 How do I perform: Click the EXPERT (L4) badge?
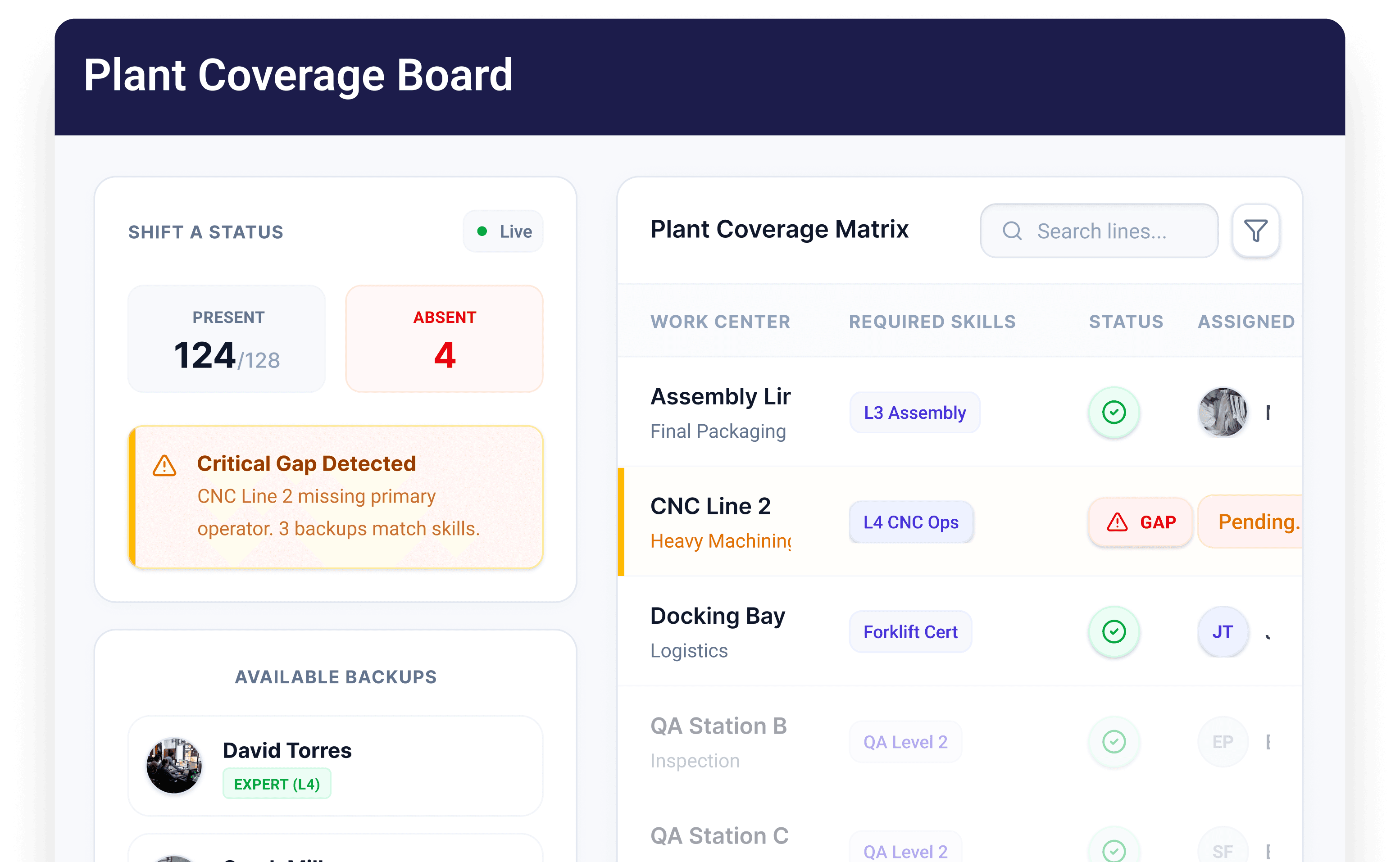[x=277, y=784]
